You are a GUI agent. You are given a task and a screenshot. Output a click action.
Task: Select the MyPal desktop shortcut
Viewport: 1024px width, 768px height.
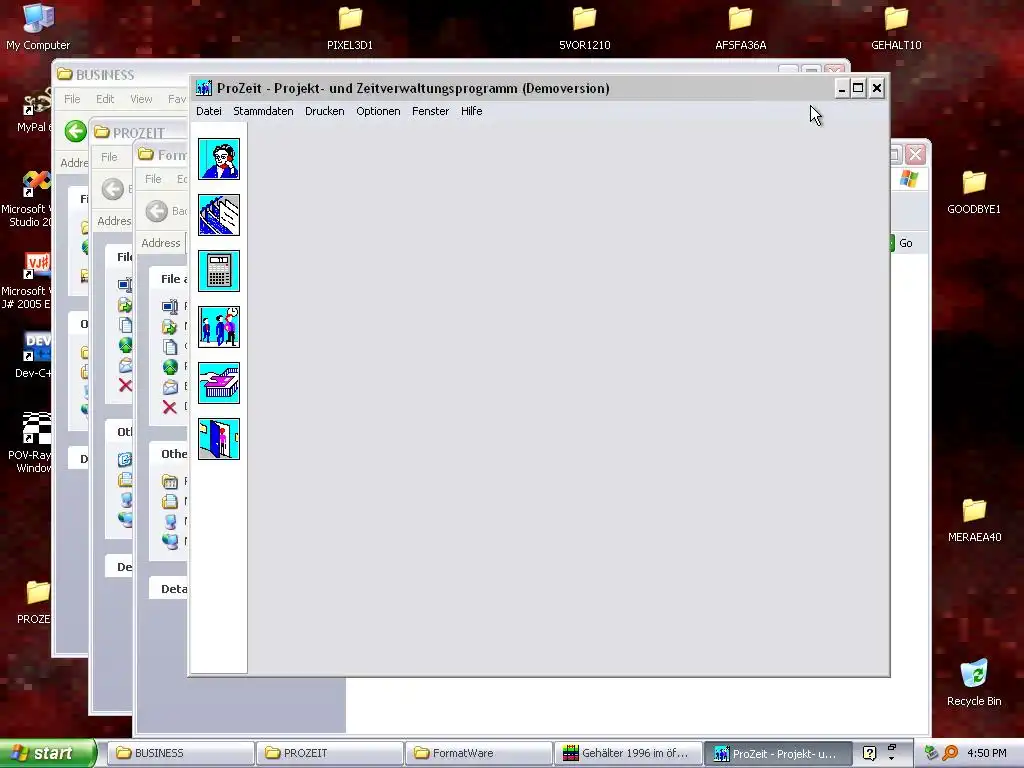pos(34,110)
